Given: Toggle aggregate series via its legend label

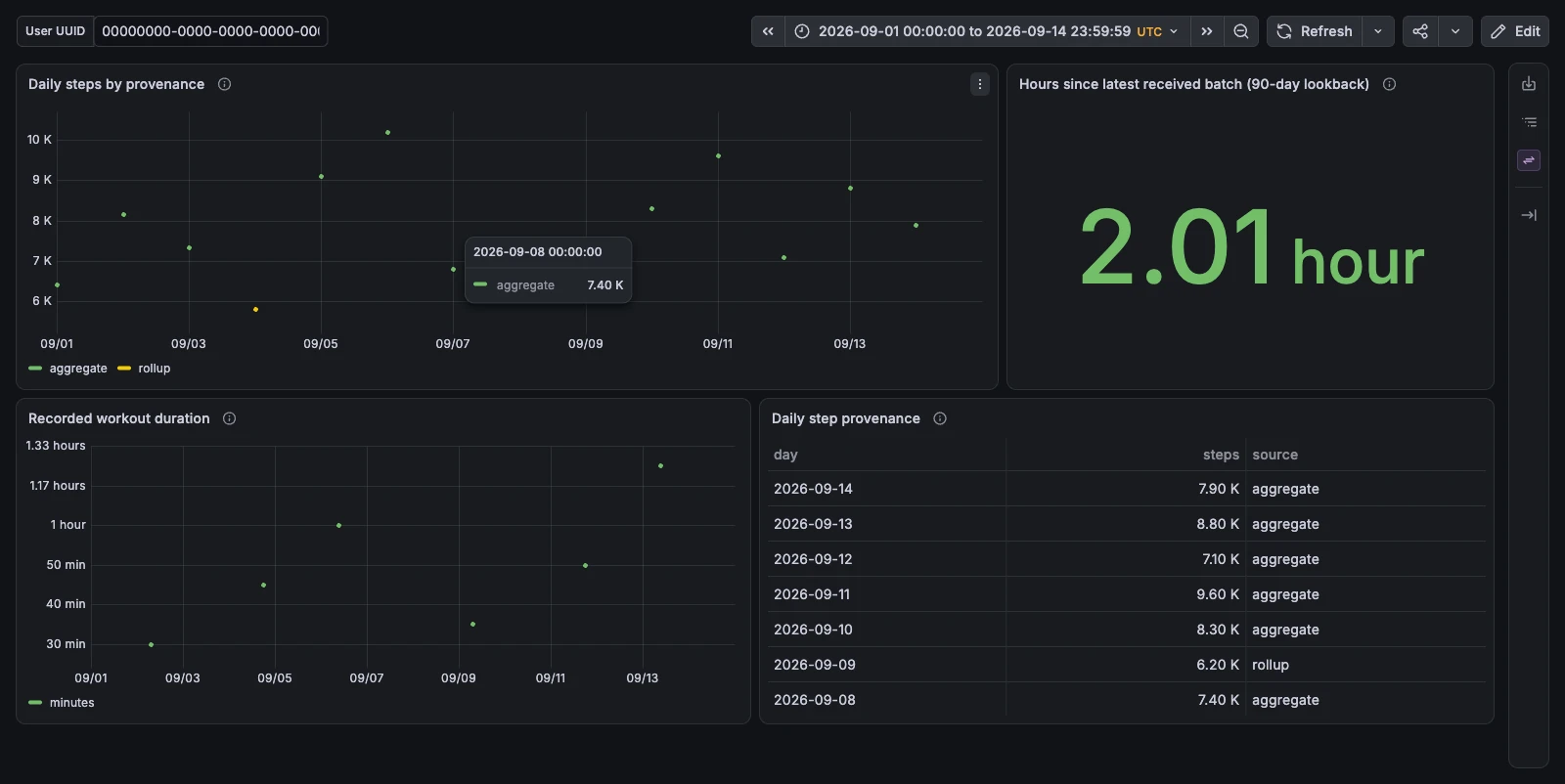Looking at the screenshot, I should tap(78, 369).
